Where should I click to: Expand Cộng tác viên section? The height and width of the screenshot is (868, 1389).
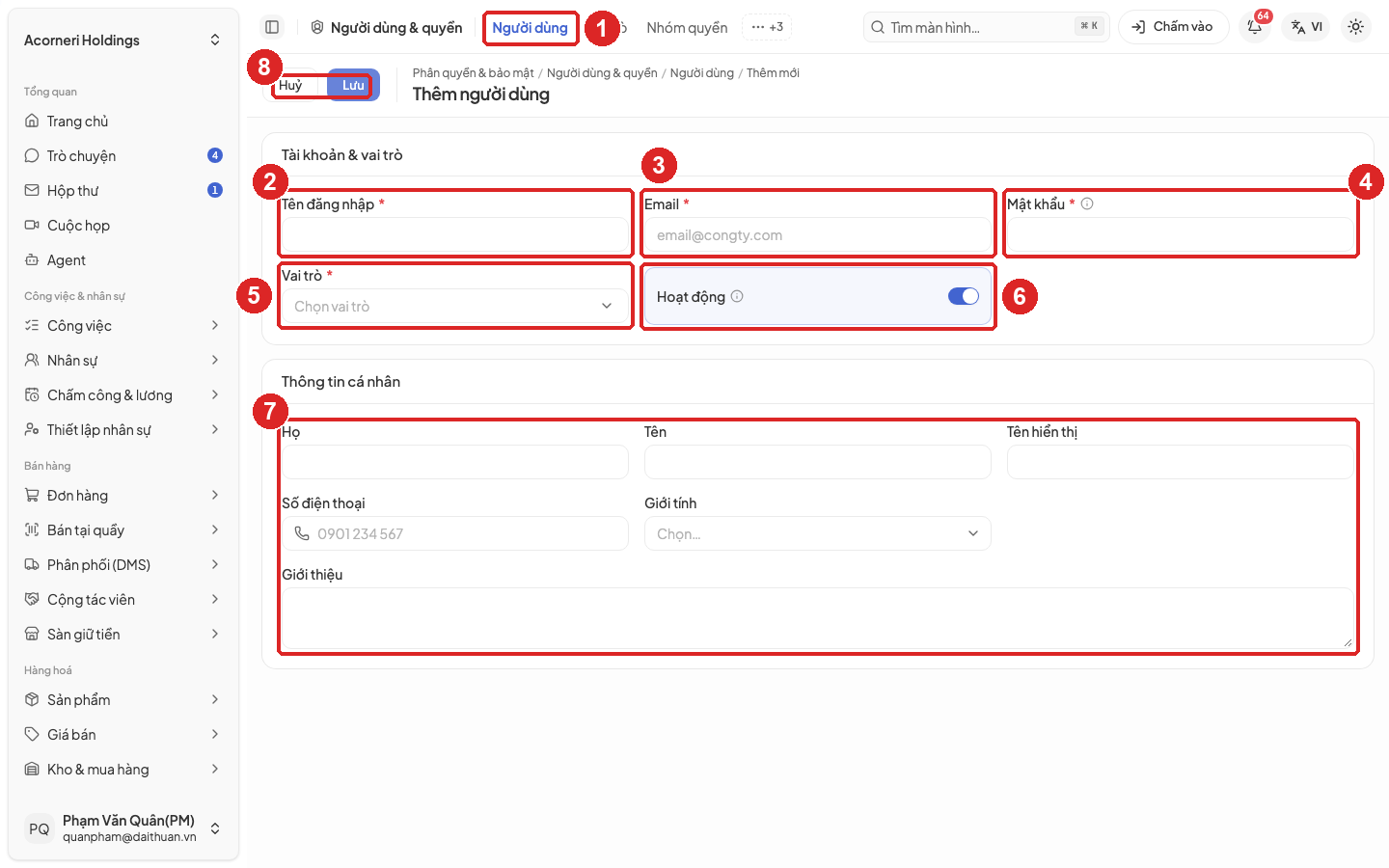tap(123, 600)
